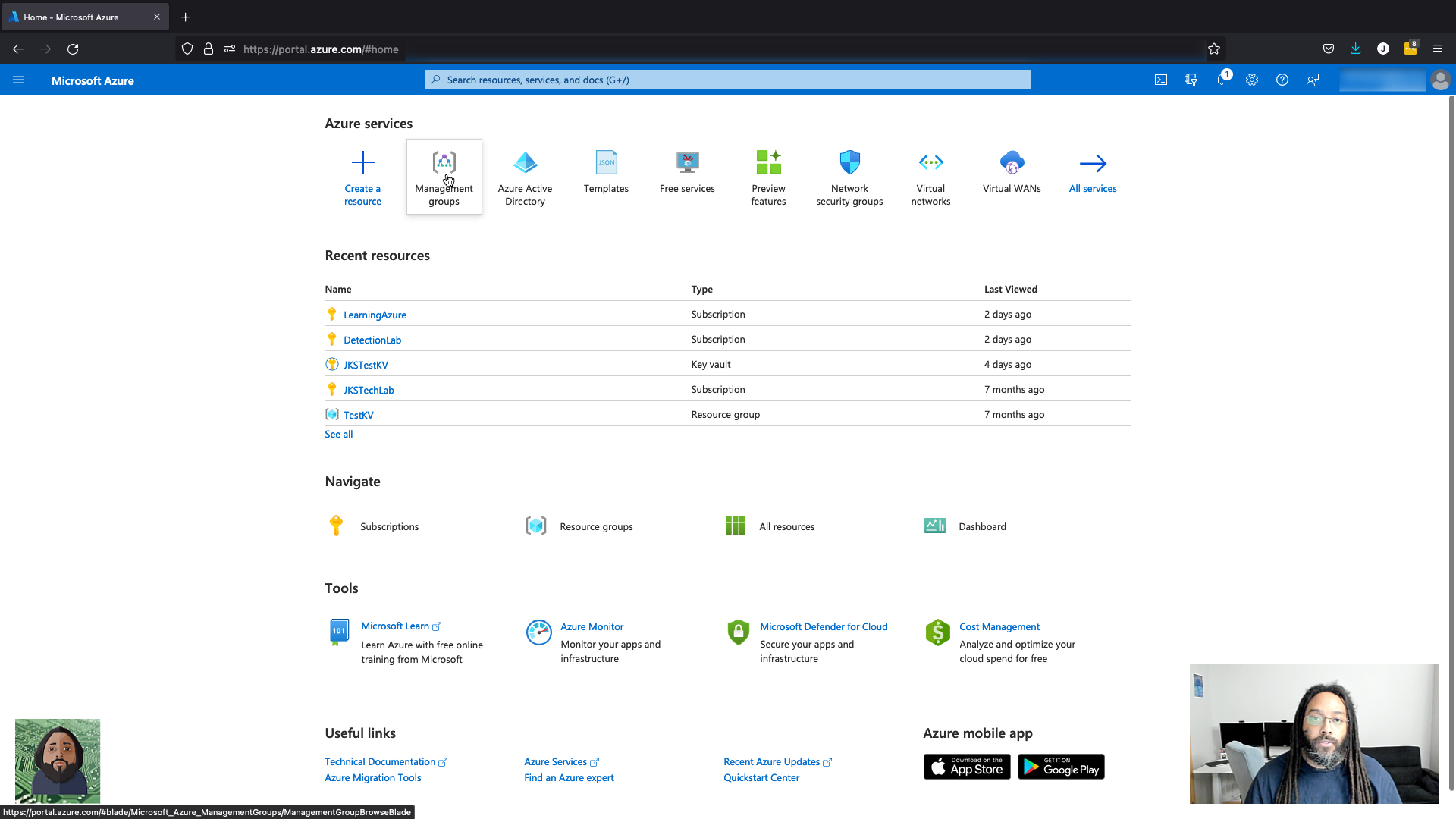Click See all recent resources
This screenshot has height=819, width=1456.
click(x=338, y=434)
